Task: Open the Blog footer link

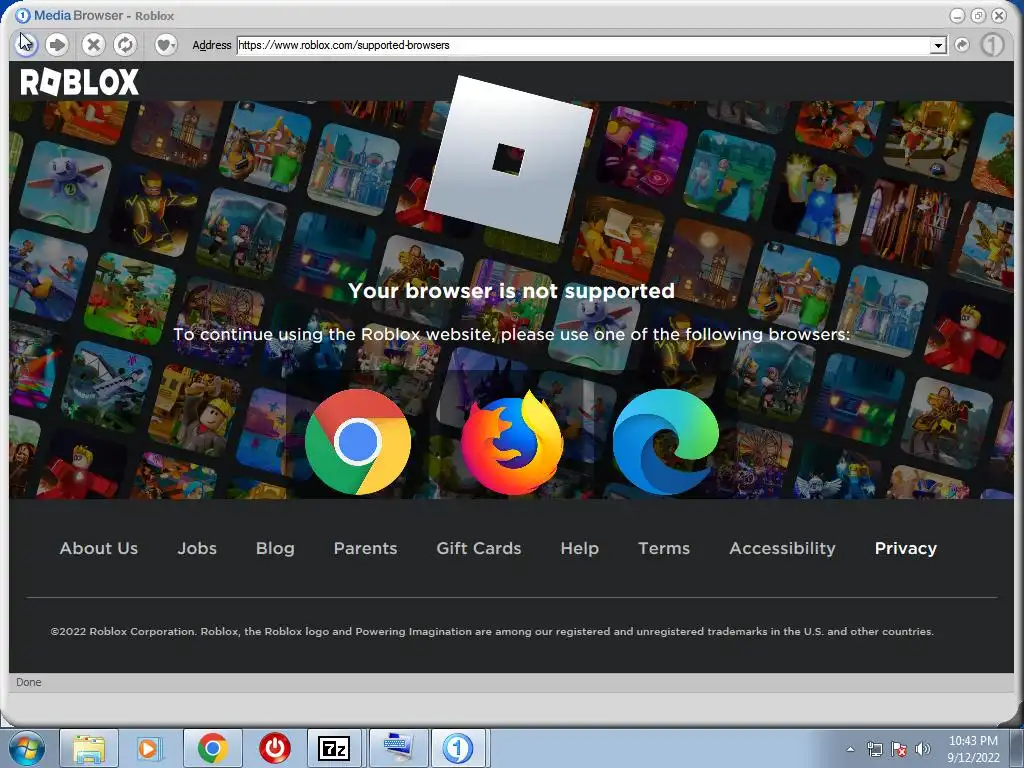Action: pos(275,549)
